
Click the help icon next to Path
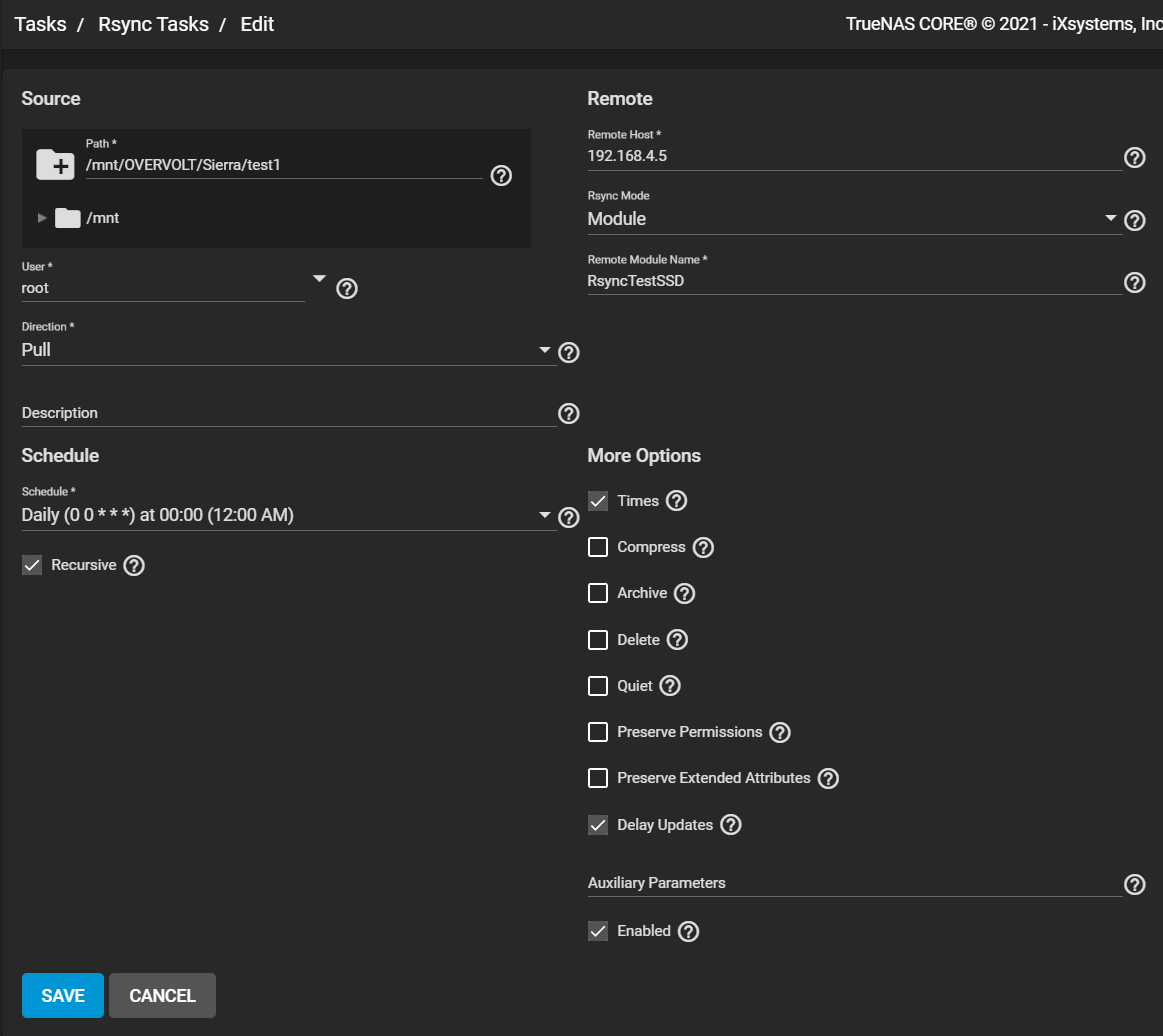coord(502,176)
